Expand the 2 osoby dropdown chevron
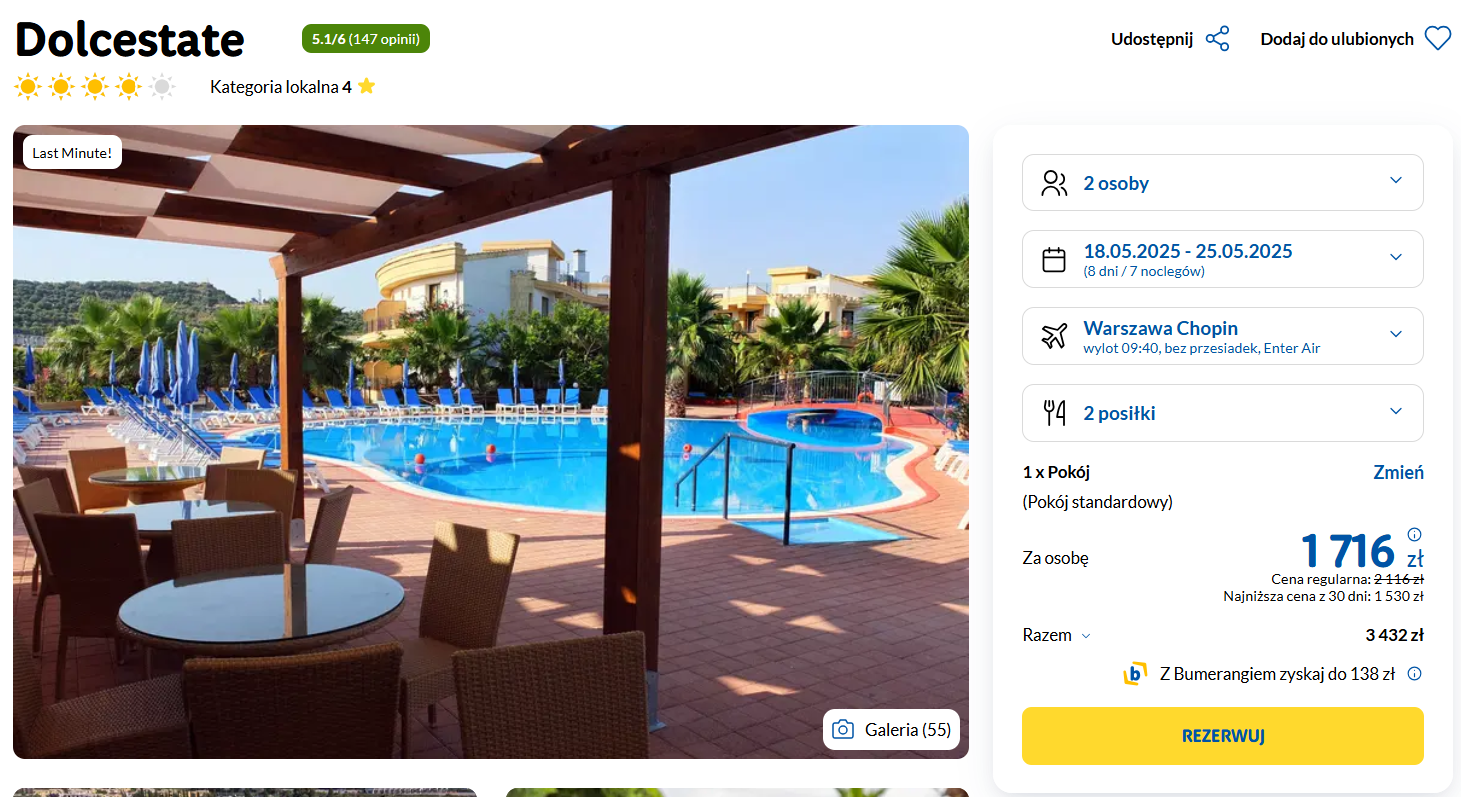Viewport: 1461px width, 797px height. [x=1396, y=181]
